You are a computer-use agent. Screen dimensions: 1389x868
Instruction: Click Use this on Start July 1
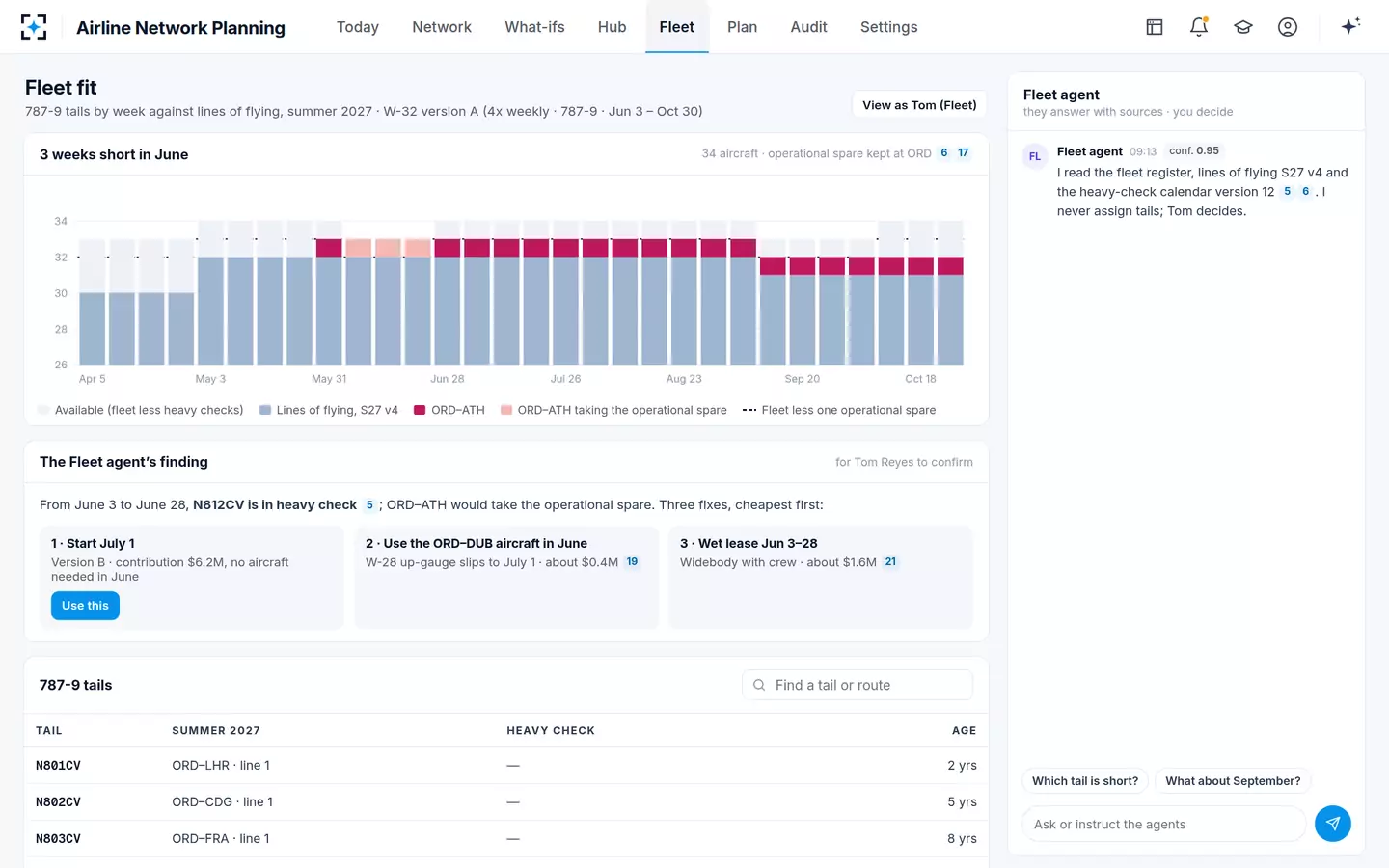tap(85, 606)
